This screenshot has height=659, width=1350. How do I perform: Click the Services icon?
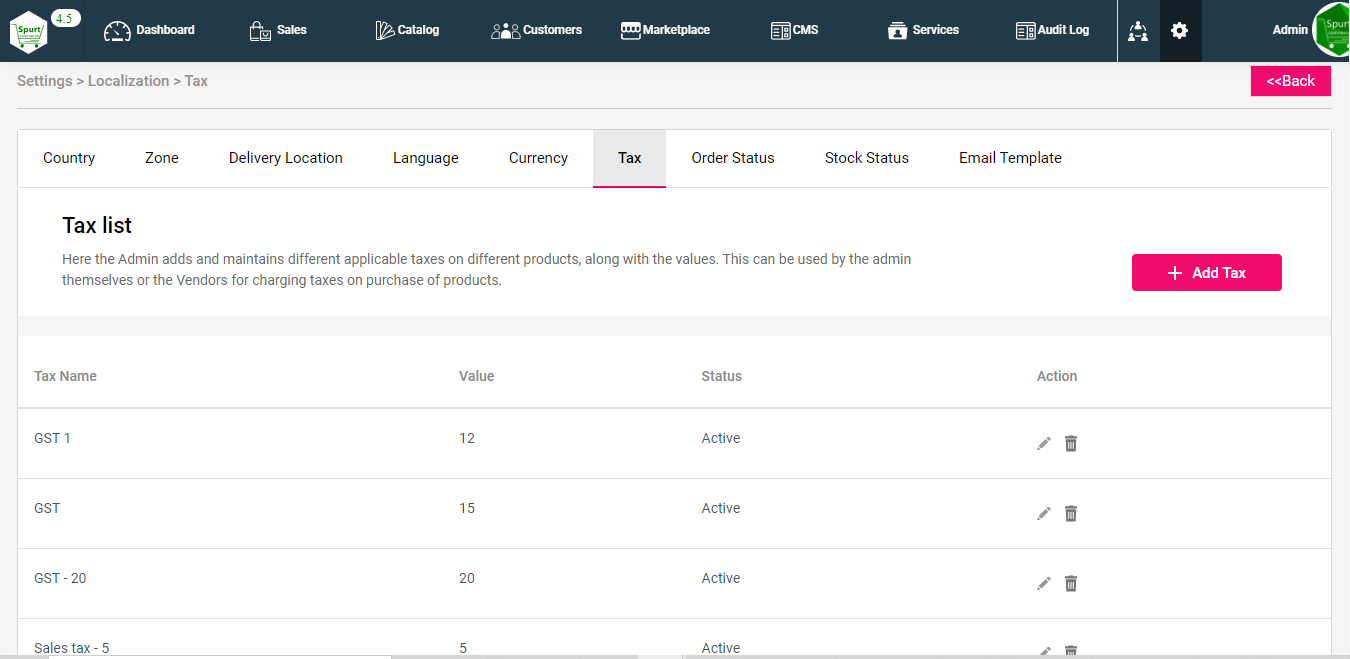tap(898, 31)
